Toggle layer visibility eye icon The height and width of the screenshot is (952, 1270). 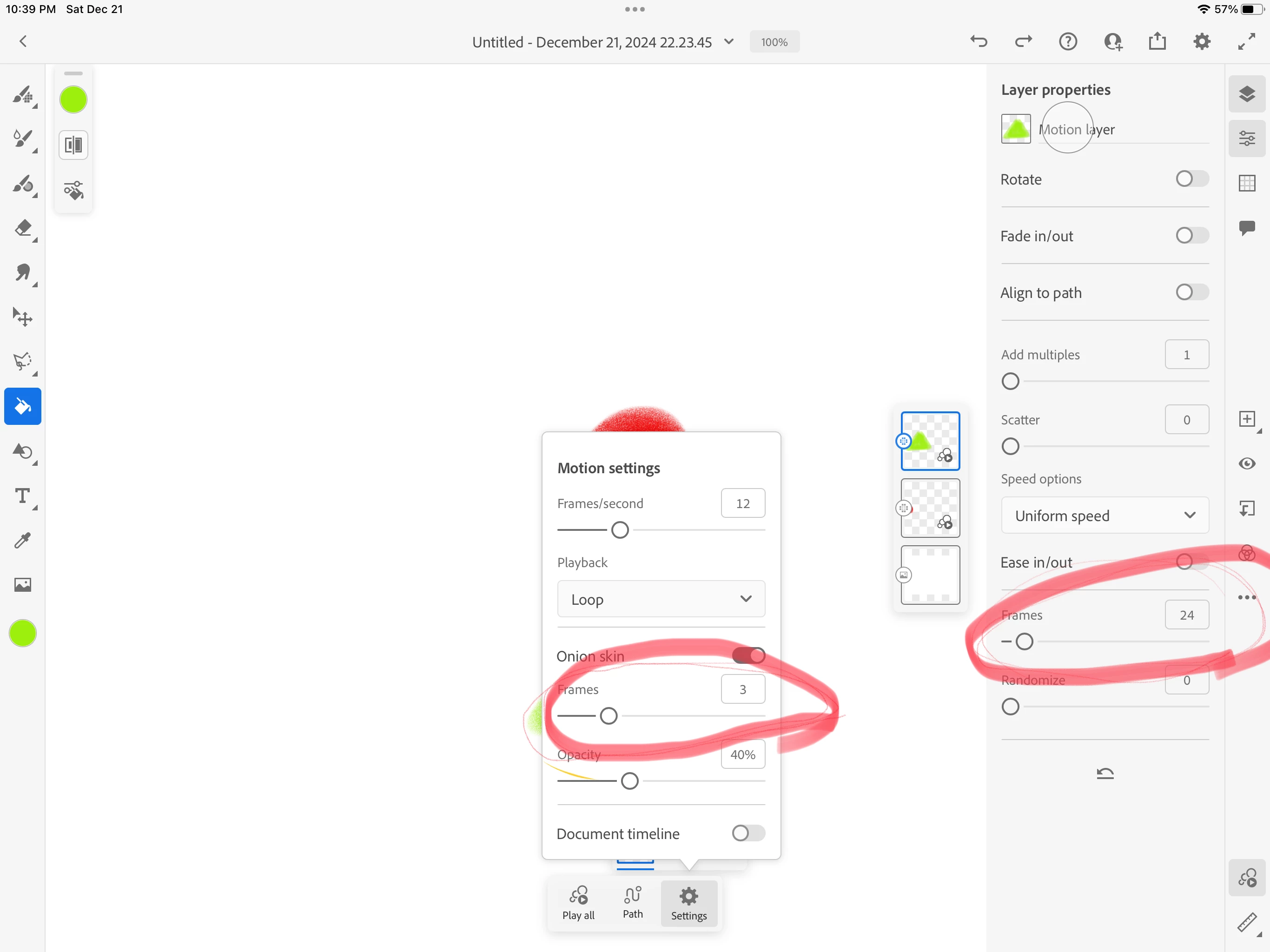point(1246,463)
